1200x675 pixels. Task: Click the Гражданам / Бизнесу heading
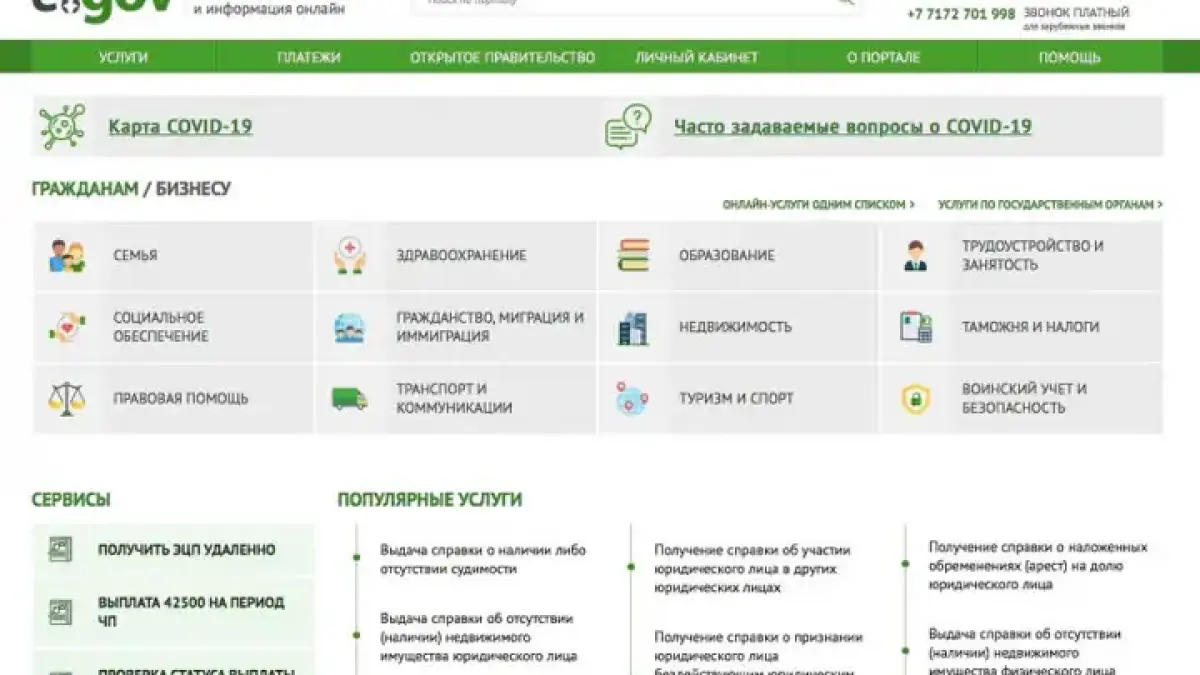click(x=131, y=188)
